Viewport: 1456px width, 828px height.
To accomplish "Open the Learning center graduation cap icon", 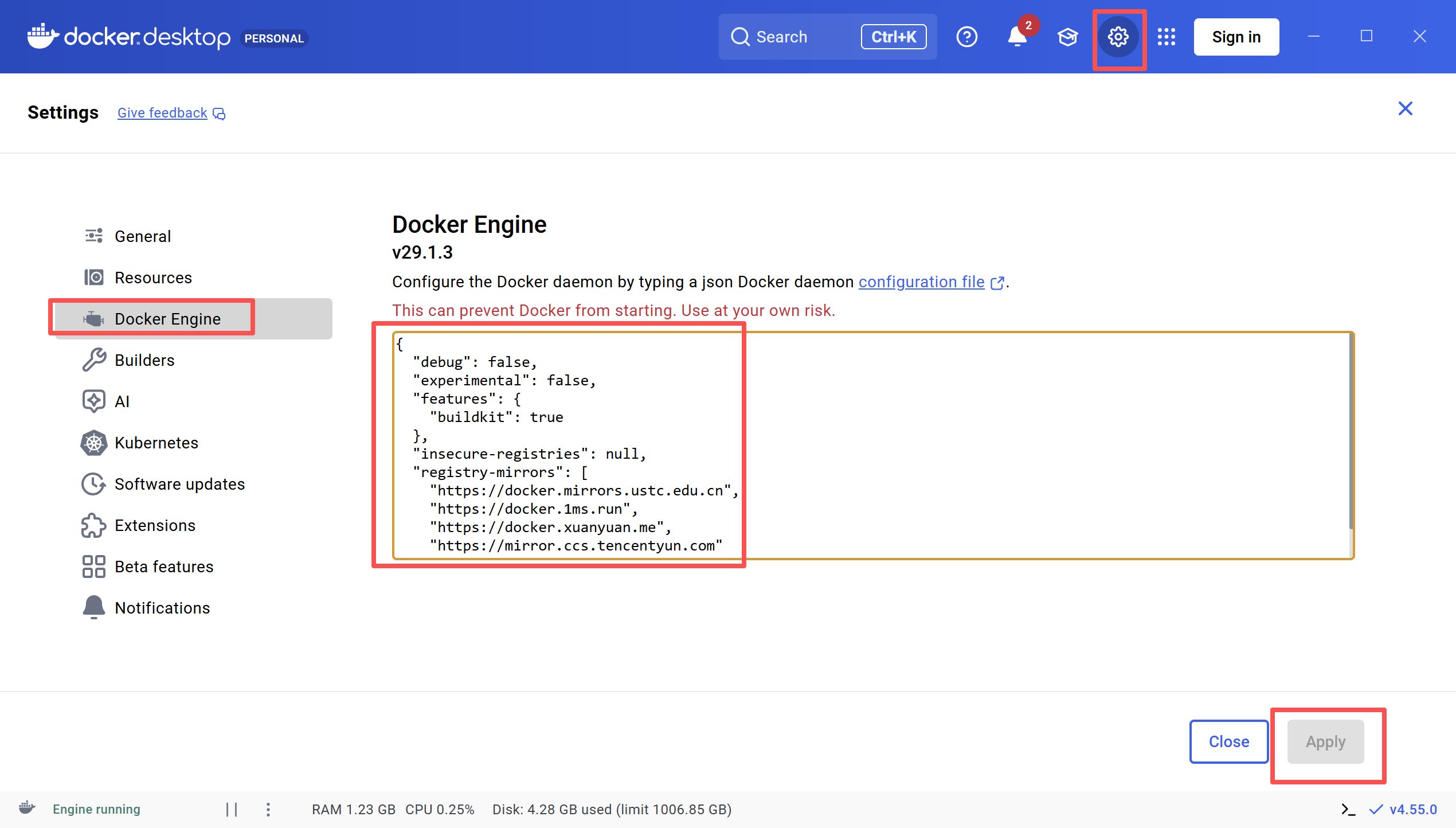I will [x=1067, y=37].
